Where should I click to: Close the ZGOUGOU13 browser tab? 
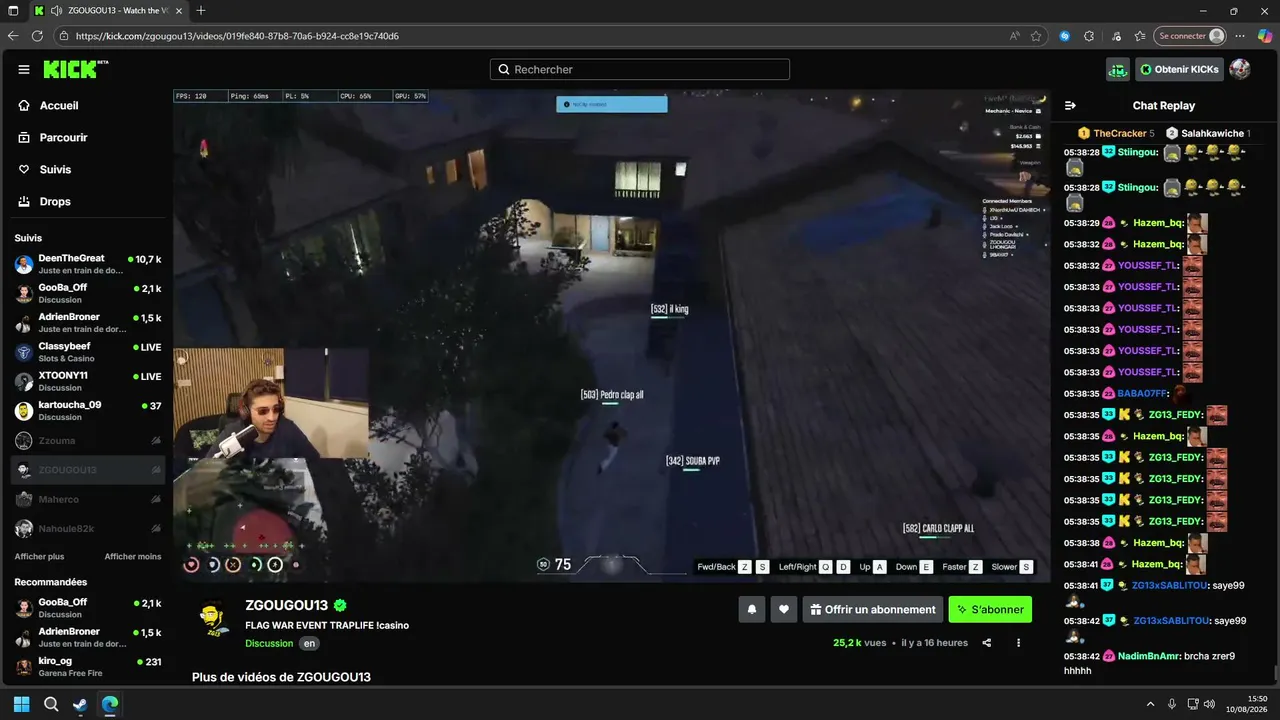(181, 10)
